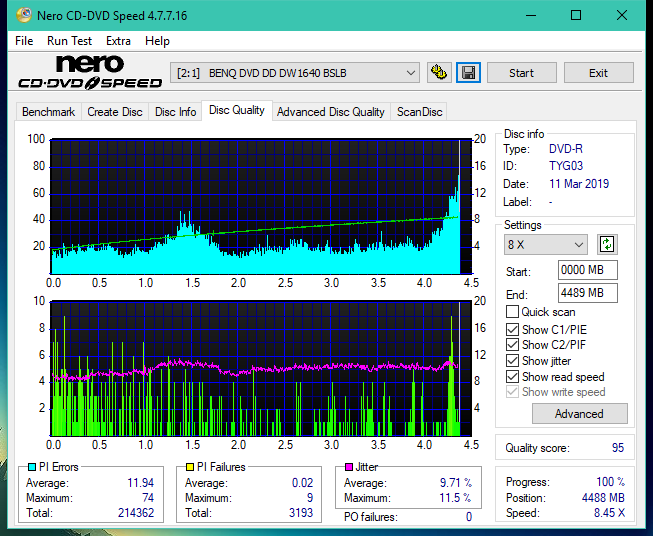
Task: Minimize the Nero CD-DVD Speed window
Action: coord(531,15)
